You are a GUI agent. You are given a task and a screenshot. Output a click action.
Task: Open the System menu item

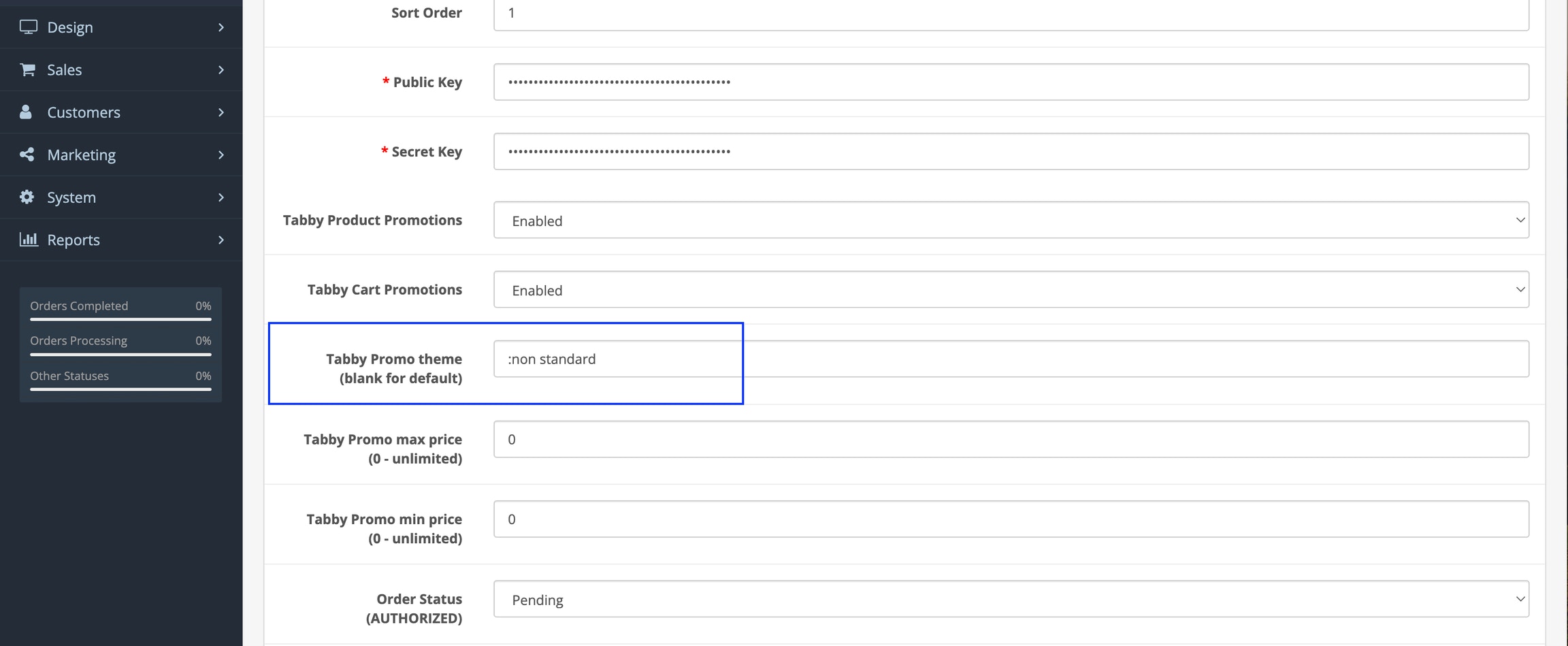click(121, 197)
